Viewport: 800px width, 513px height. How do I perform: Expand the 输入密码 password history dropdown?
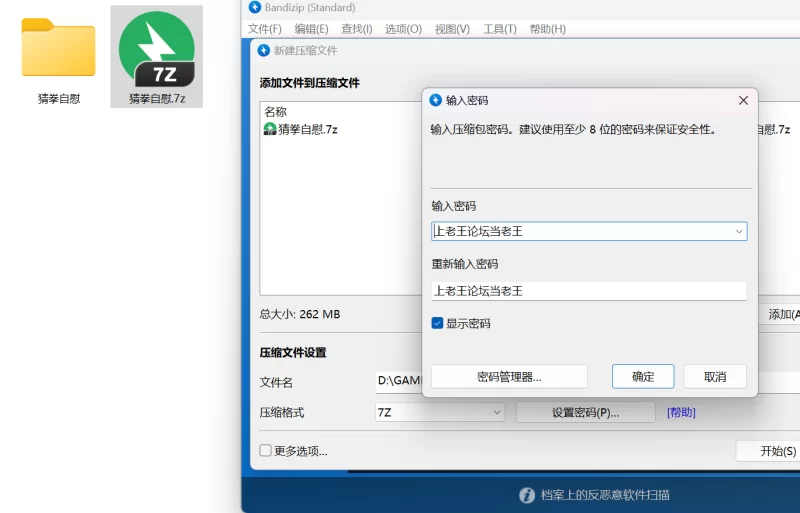[739, 231]
